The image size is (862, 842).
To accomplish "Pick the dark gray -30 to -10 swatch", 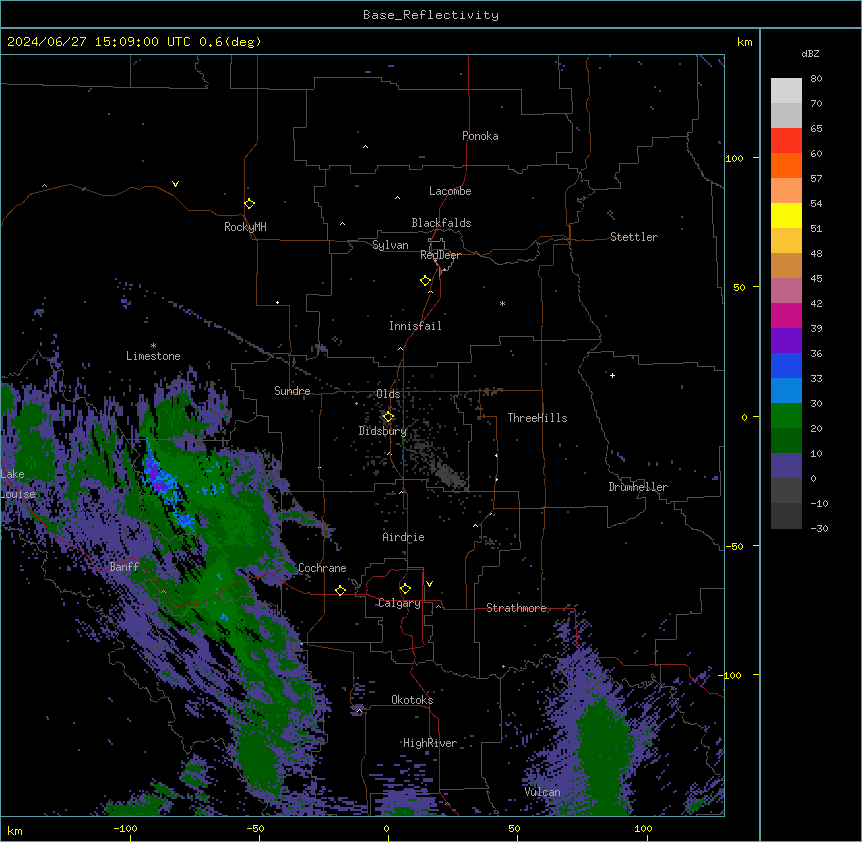I will 786,516.
